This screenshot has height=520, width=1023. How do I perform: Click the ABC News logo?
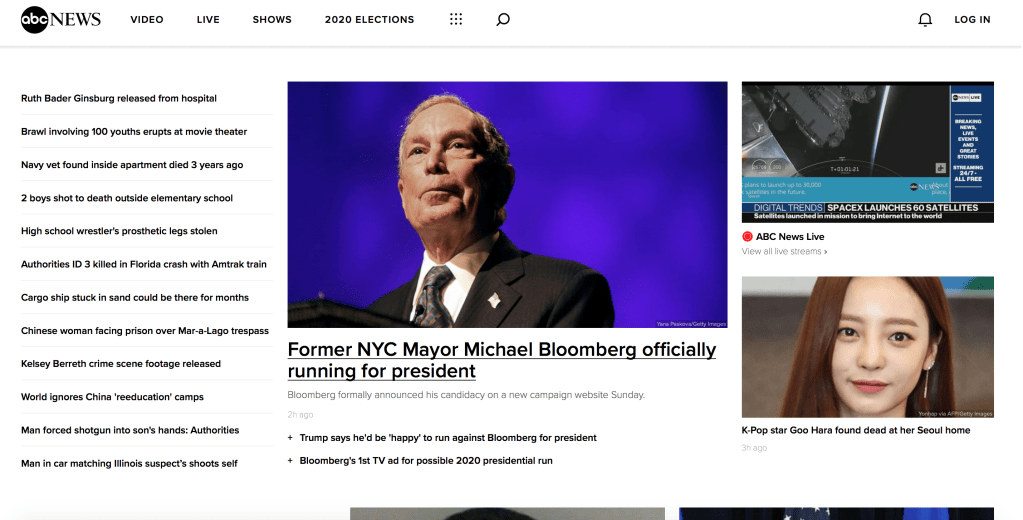61,19
